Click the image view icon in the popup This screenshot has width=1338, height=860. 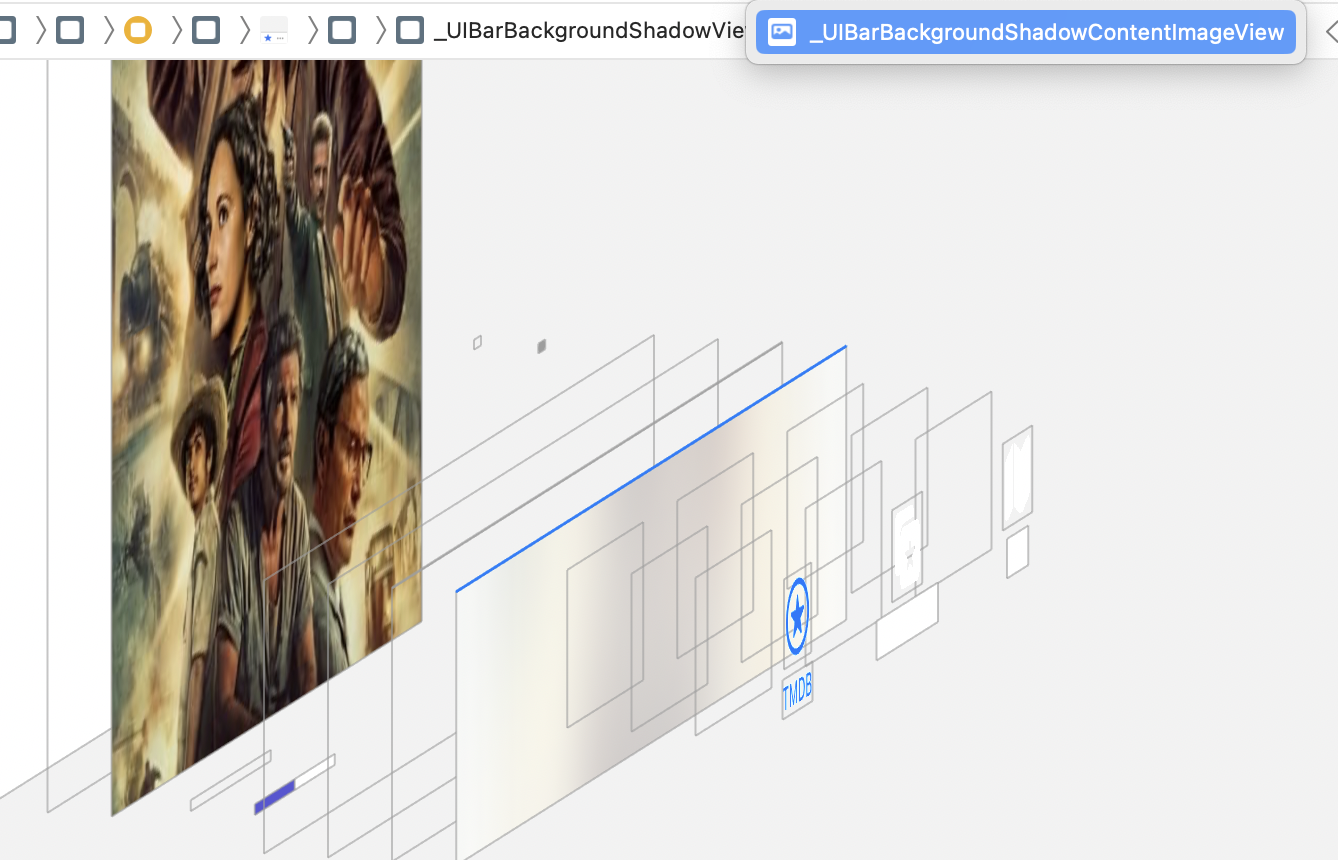point(782,32)
